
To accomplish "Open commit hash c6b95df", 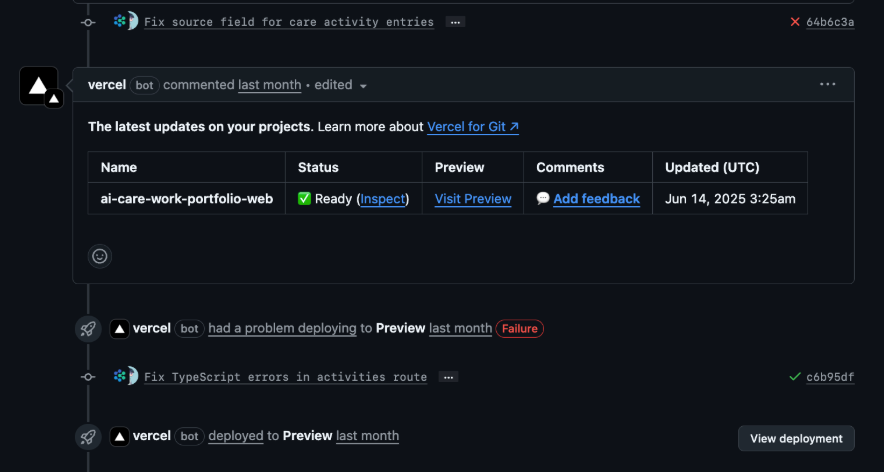I will [830, 377].
